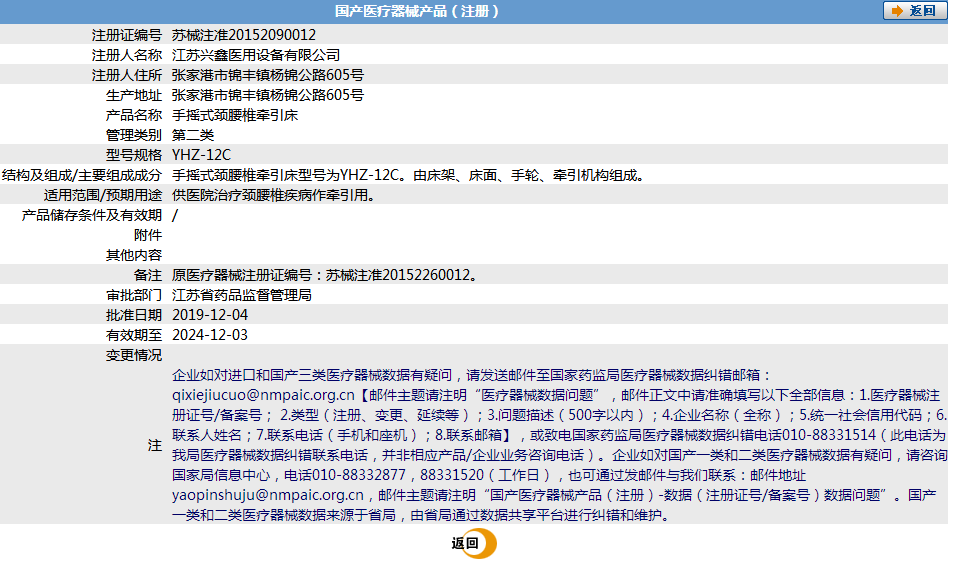Click the email yaopinshuju@nmpaic.org.cn

pyautogui.click(x=268, y=495)
